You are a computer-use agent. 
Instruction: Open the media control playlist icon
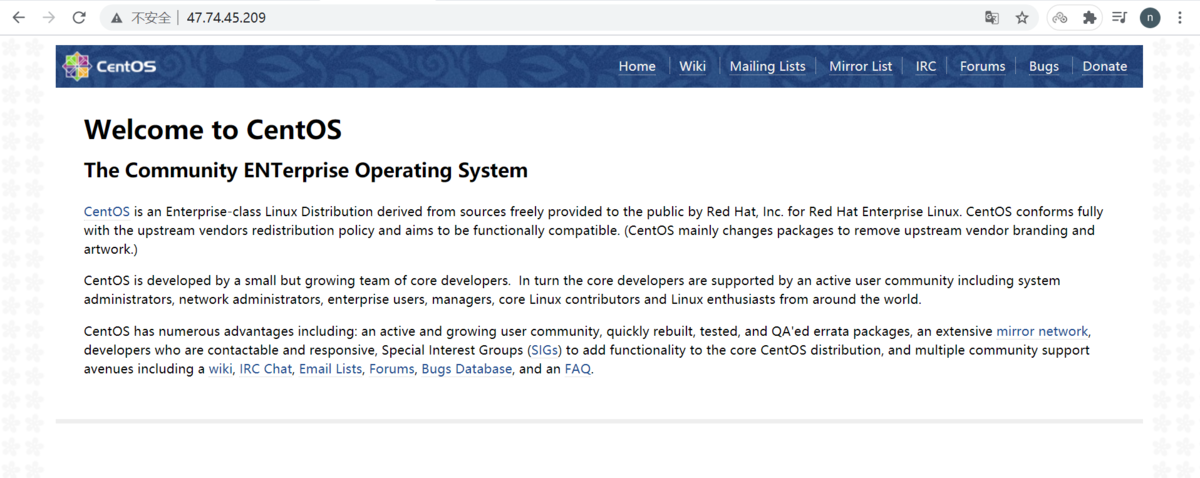pyautogui.click(x=1120, y=18)
